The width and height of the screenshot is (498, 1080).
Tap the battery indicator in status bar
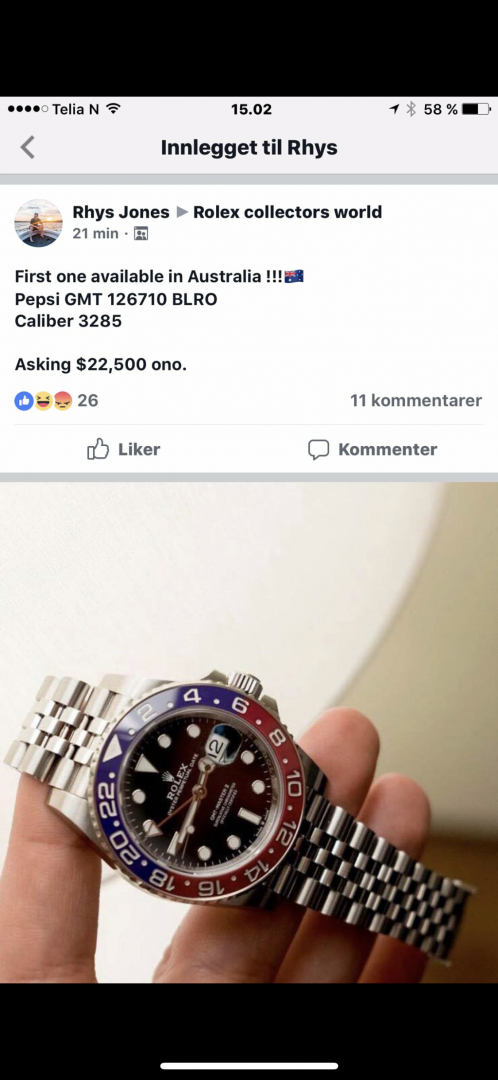coord(476,109)
